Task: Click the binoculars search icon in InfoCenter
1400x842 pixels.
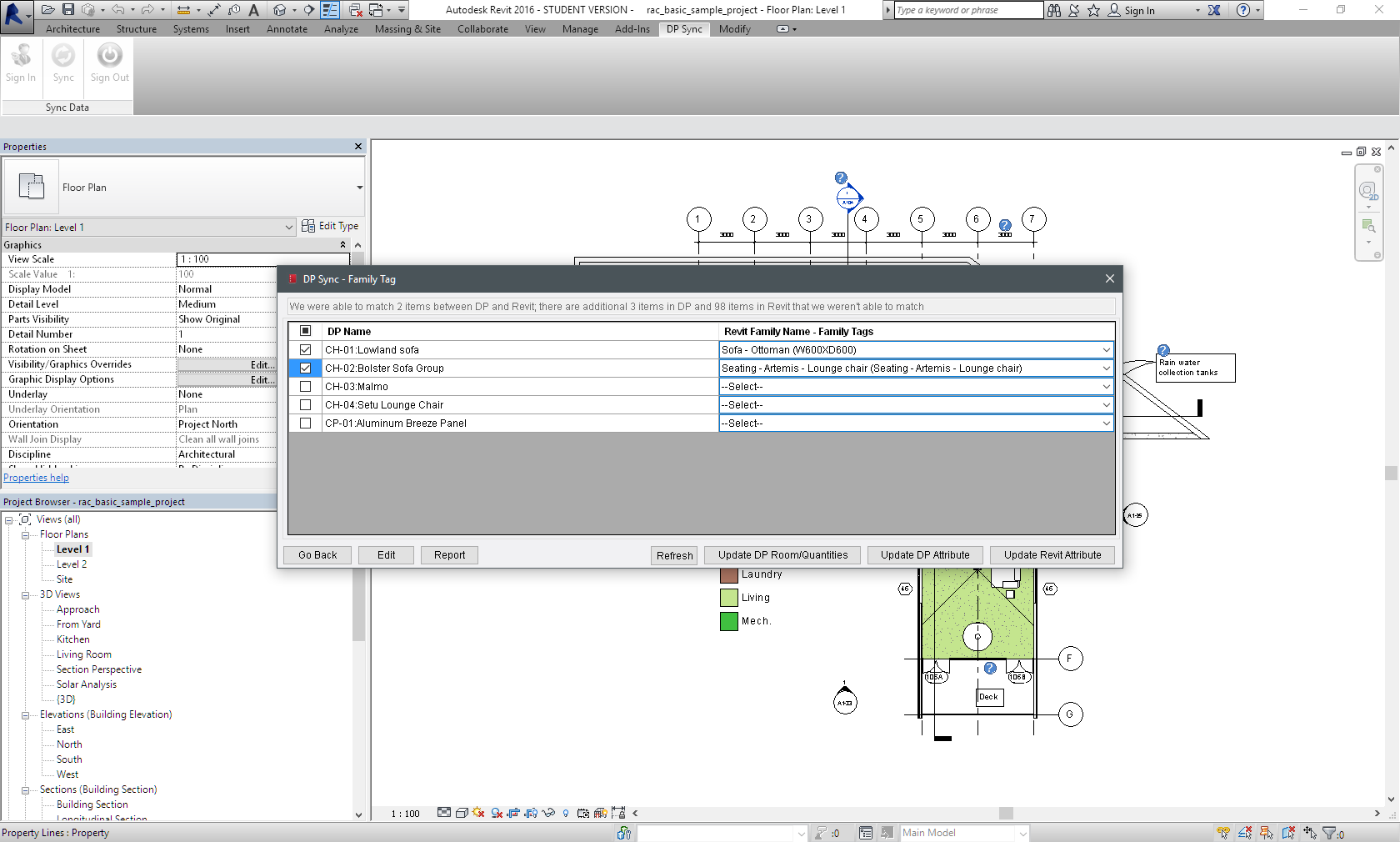Action: [x=1054, y=10]
